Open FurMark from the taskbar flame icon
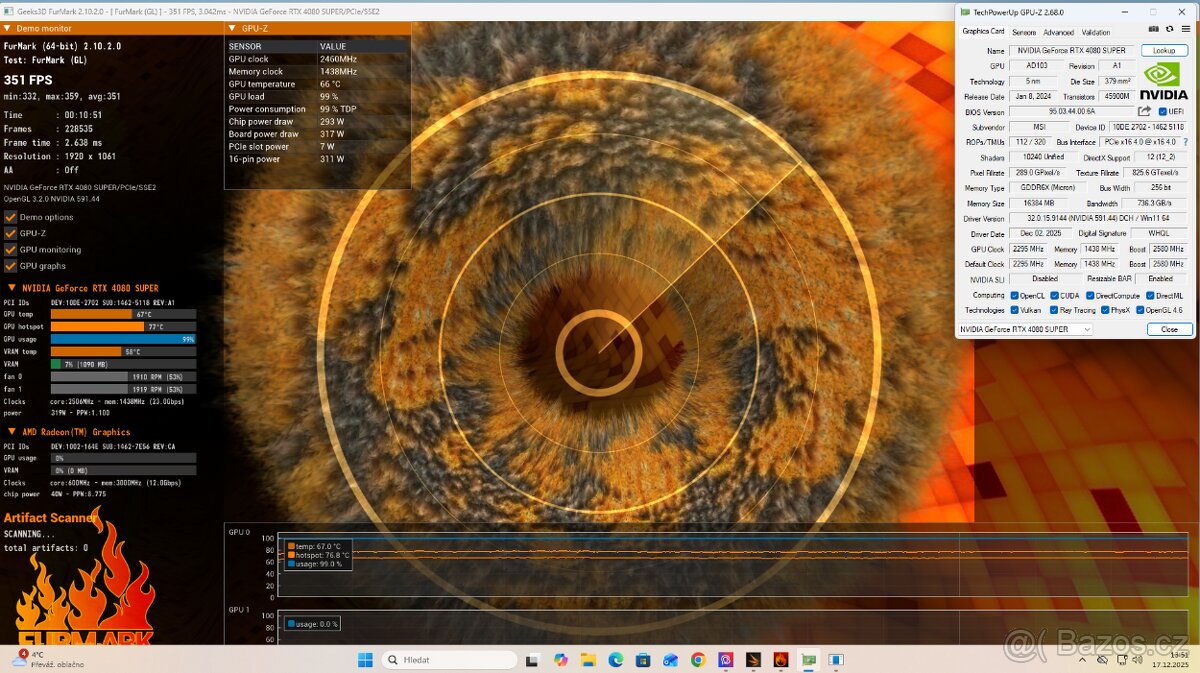 [x=779, y=659]
